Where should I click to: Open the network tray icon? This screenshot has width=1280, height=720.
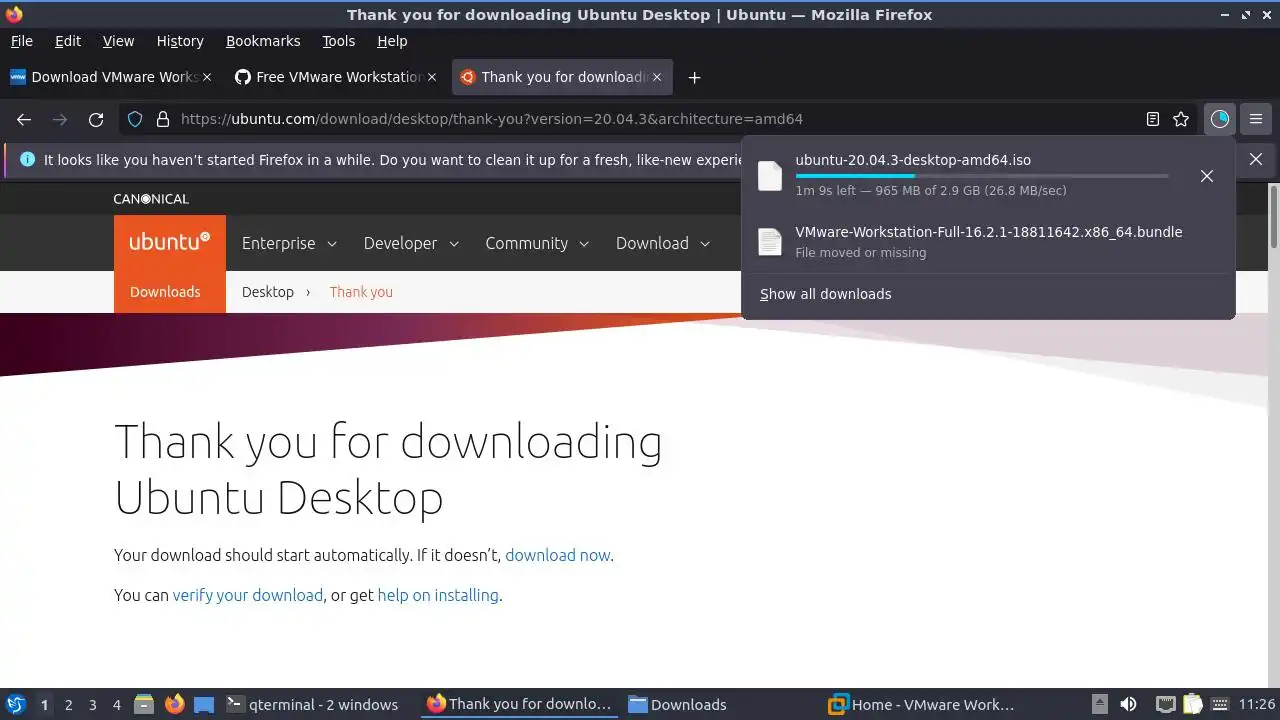1165,704
